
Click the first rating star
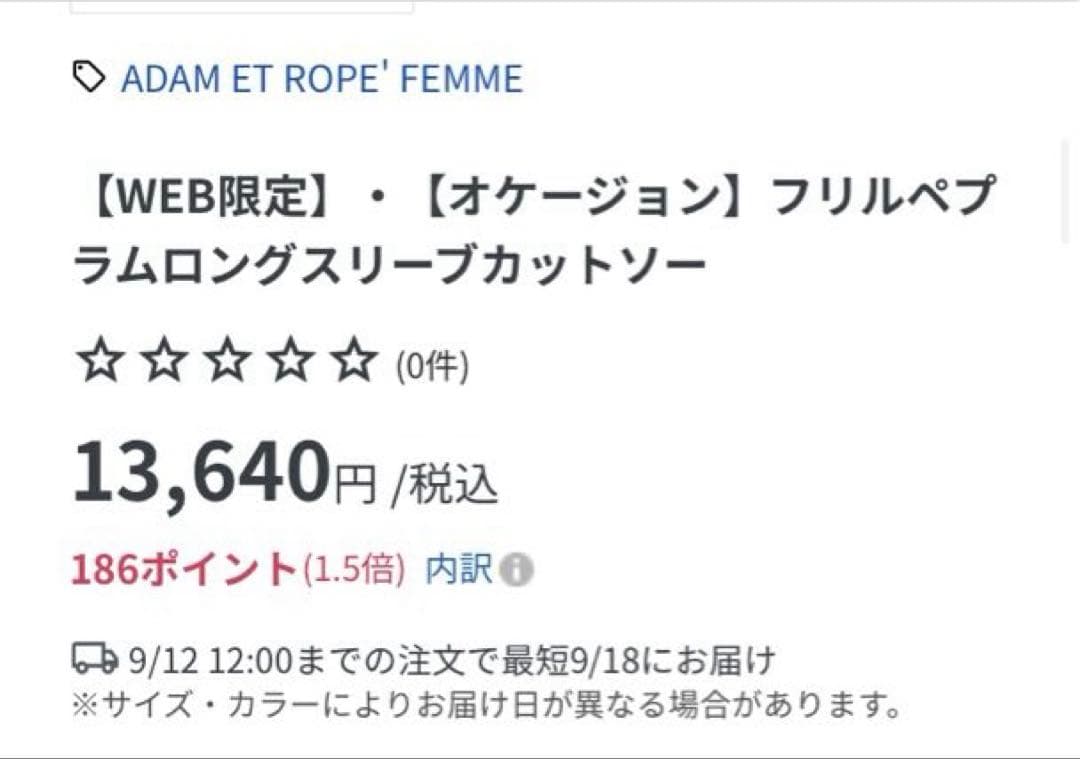100,361
